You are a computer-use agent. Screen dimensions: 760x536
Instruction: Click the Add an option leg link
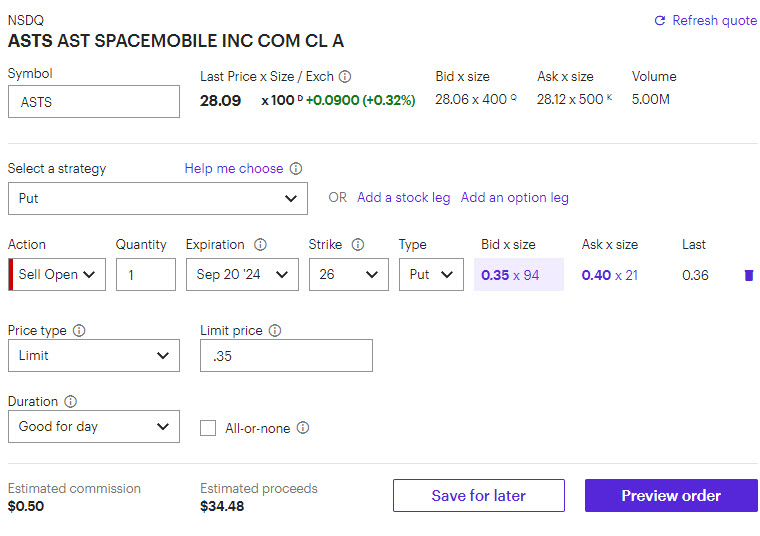514,198
